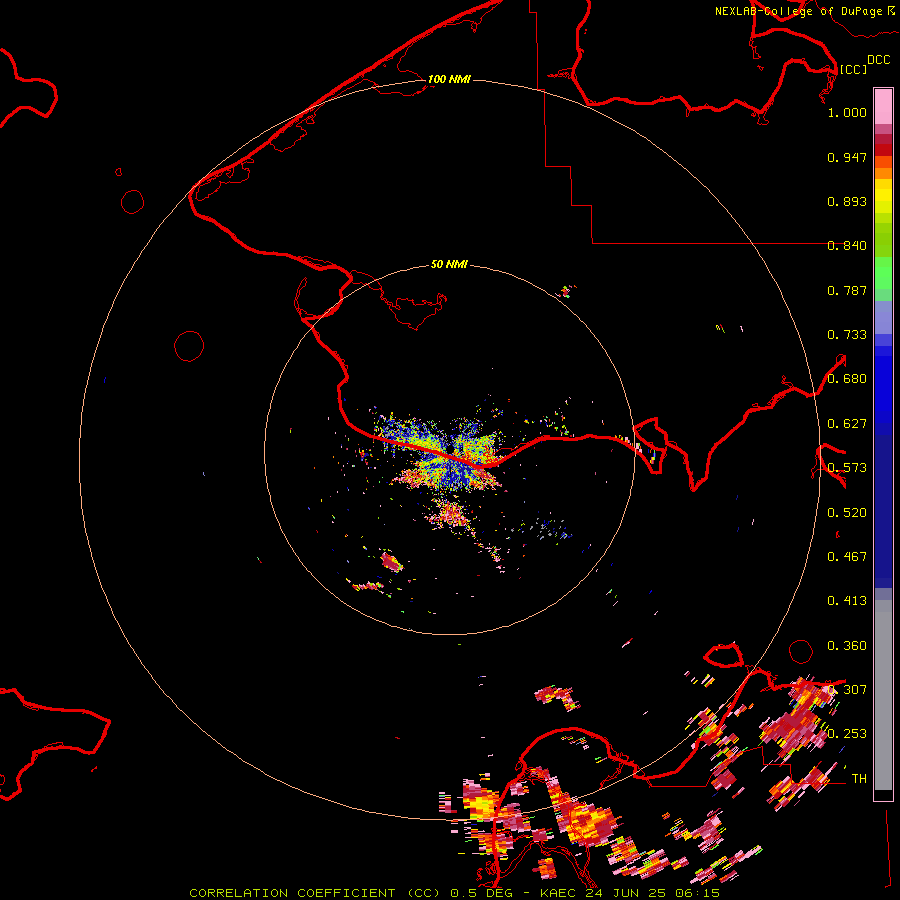Screen dimensions: 900x900
Task: Click the 0.947 color scale value
Action: tap(847, 157)
